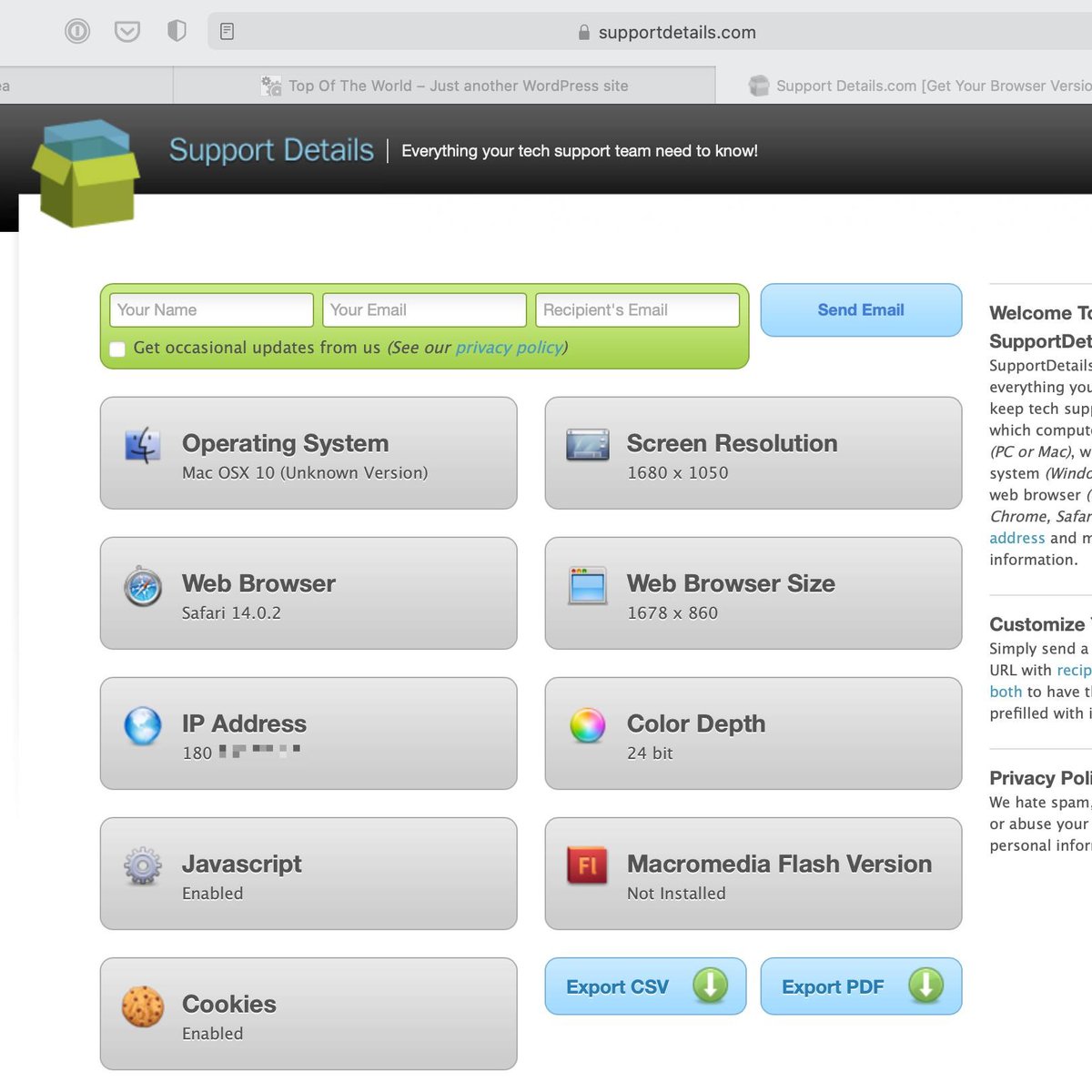
Task: Click the 'Macromedia Flash Version' heading
Action: coord(780,864)
